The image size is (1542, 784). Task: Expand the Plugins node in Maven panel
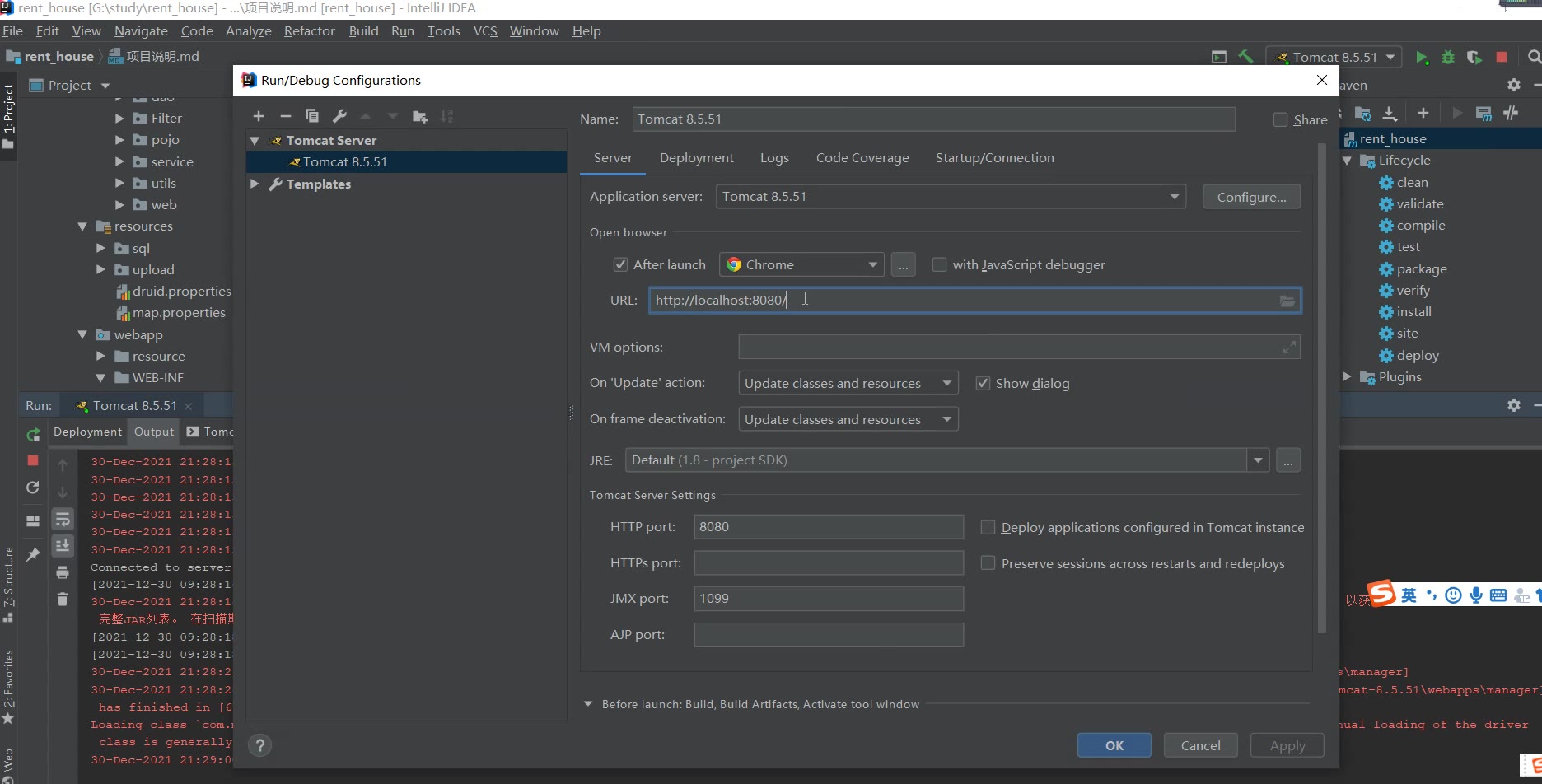point(1347,377)
